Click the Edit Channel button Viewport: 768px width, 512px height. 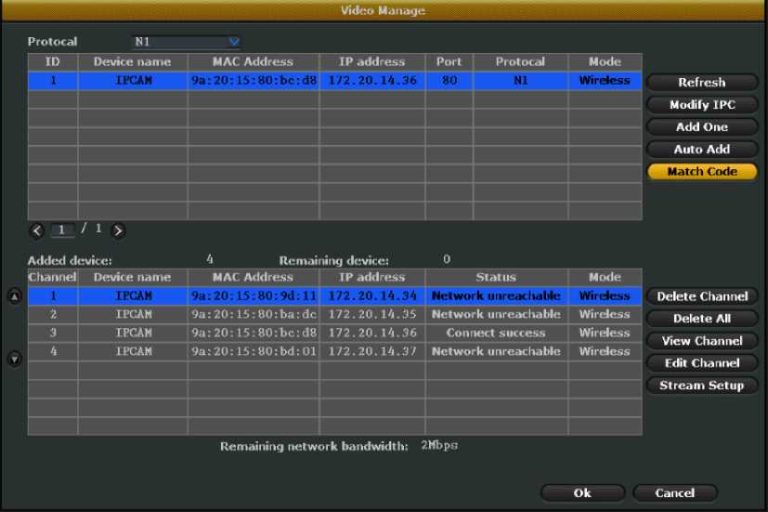pyautogui.click(x=701, y=363)
